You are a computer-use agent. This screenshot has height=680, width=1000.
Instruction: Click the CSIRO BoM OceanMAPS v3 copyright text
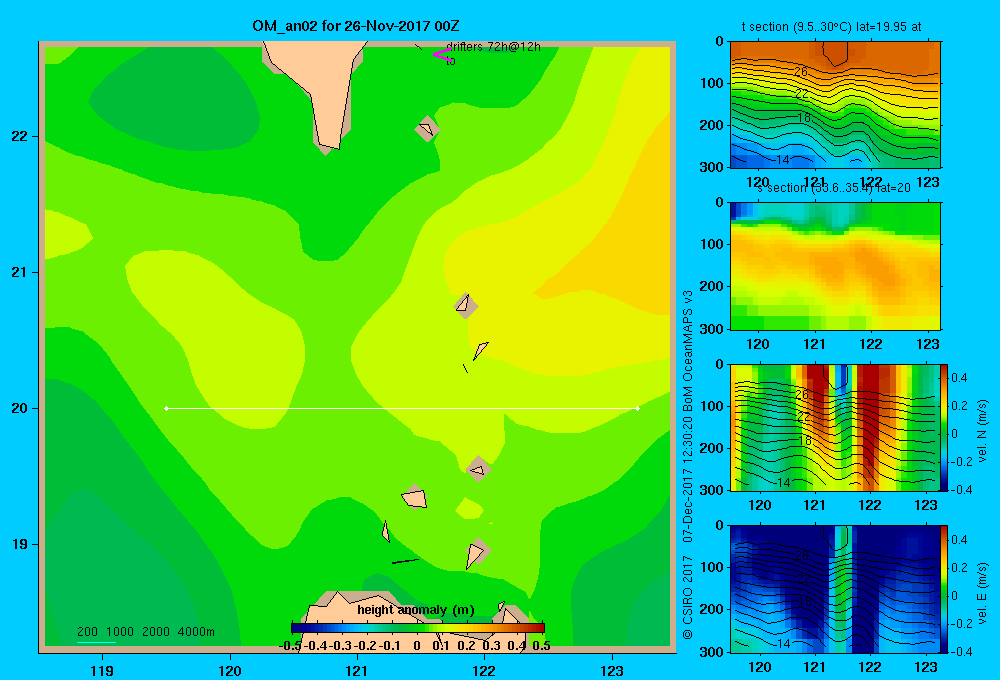click(x=688, y=464)
